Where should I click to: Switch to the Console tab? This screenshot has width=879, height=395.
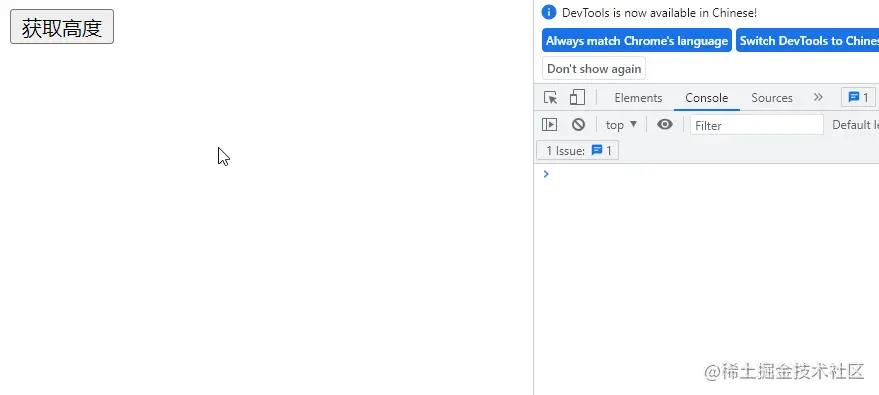pyautogui.click(x=706, y=97)
